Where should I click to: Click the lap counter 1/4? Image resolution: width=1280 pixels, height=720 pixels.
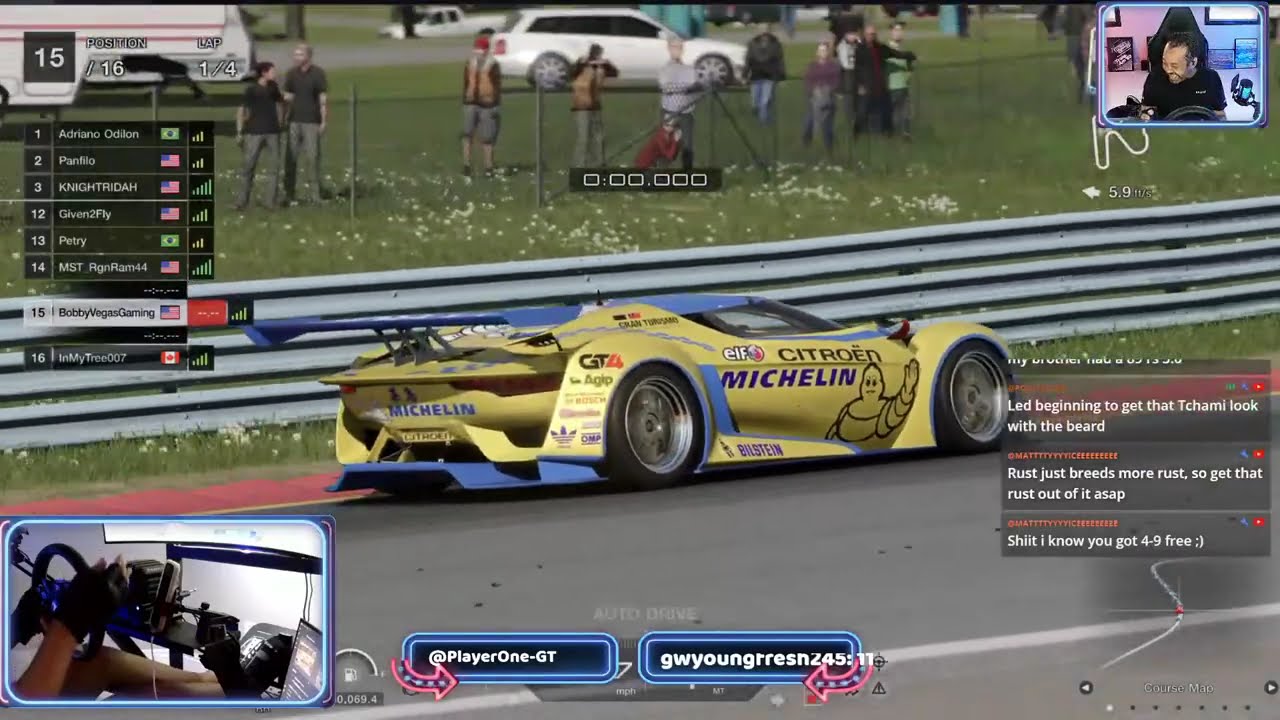coord(218,68)
